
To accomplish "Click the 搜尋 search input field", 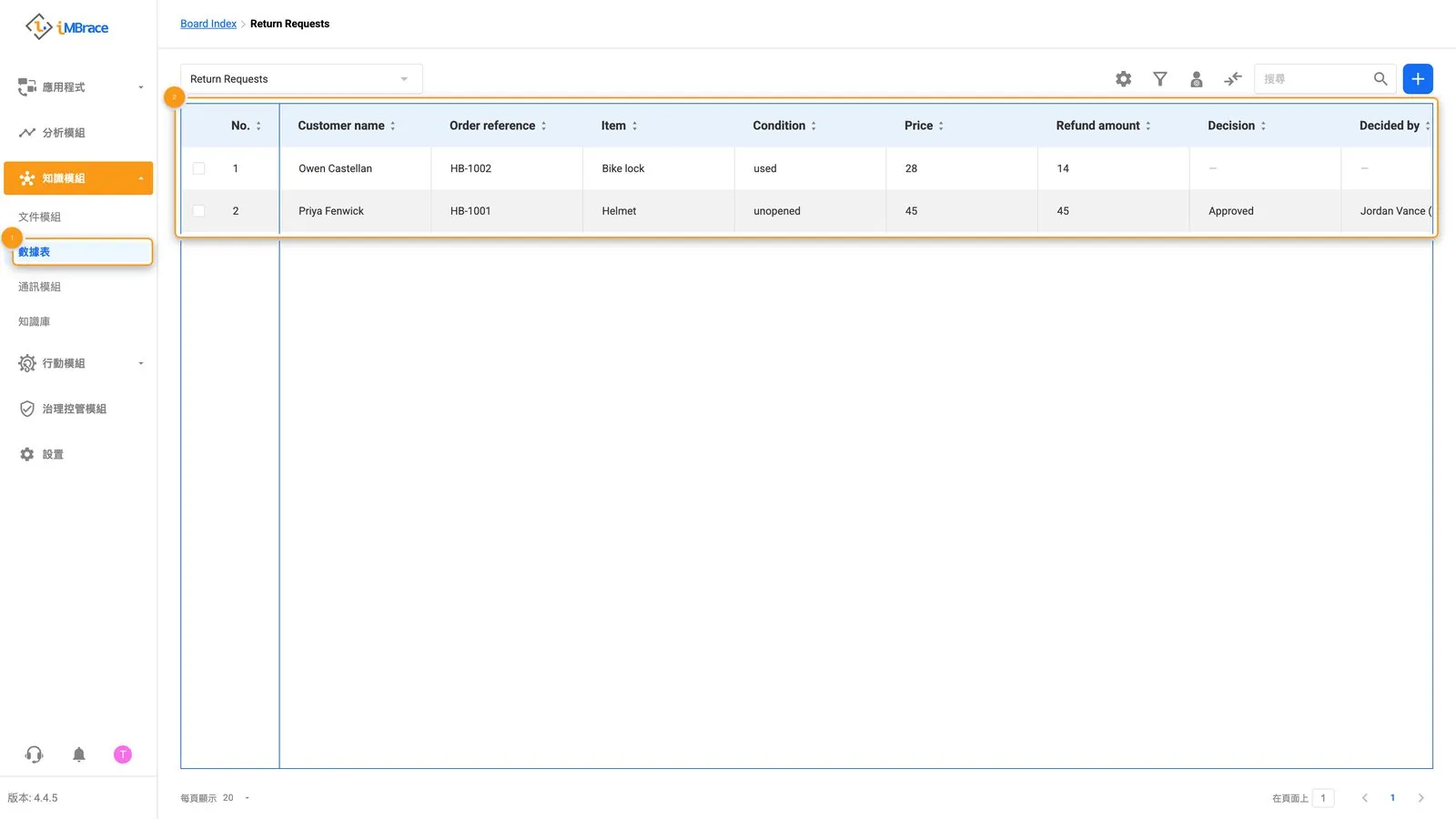I will point(1314,79).
